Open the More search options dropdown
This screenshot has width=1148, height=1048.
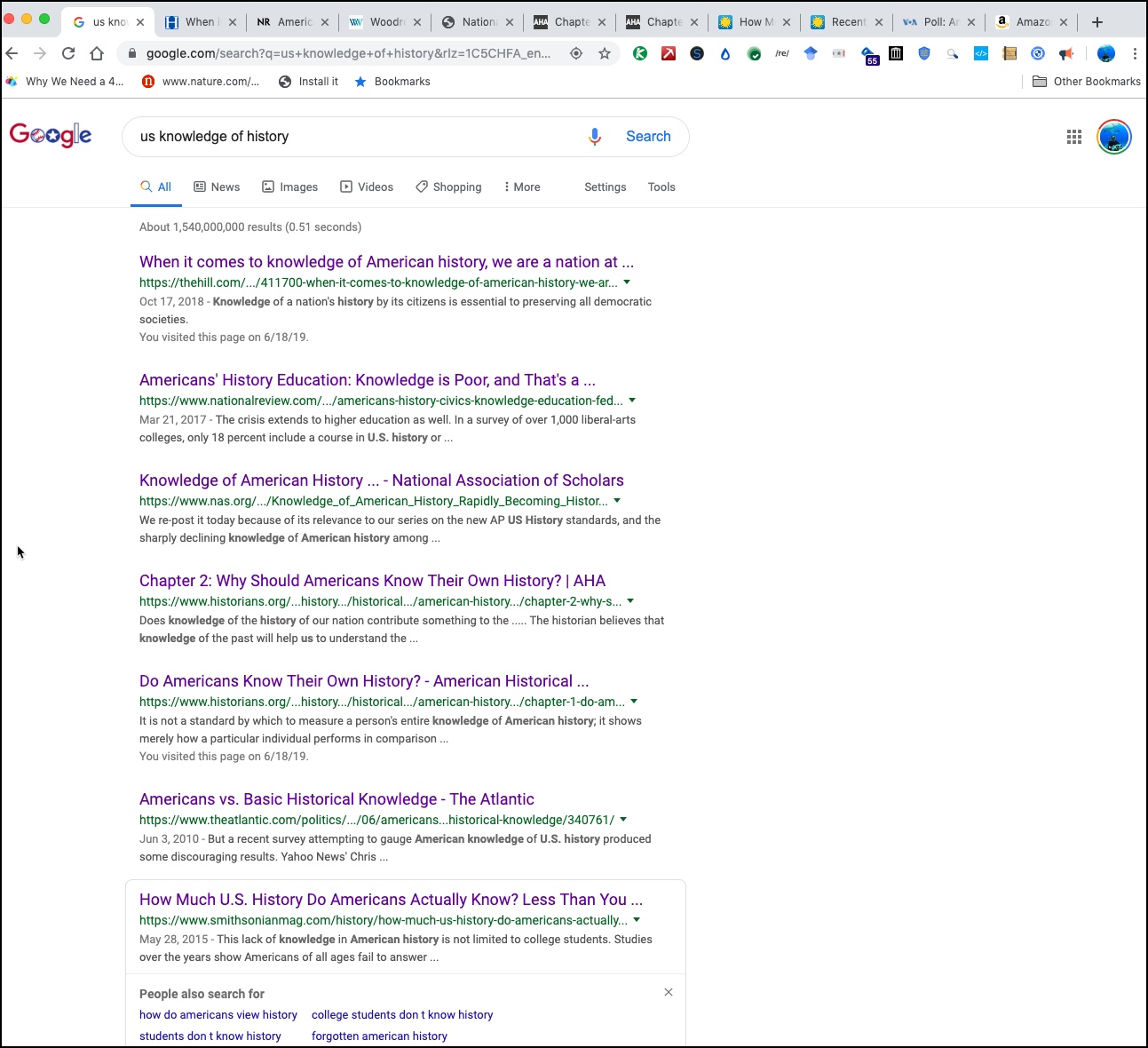tap(521, 187)
